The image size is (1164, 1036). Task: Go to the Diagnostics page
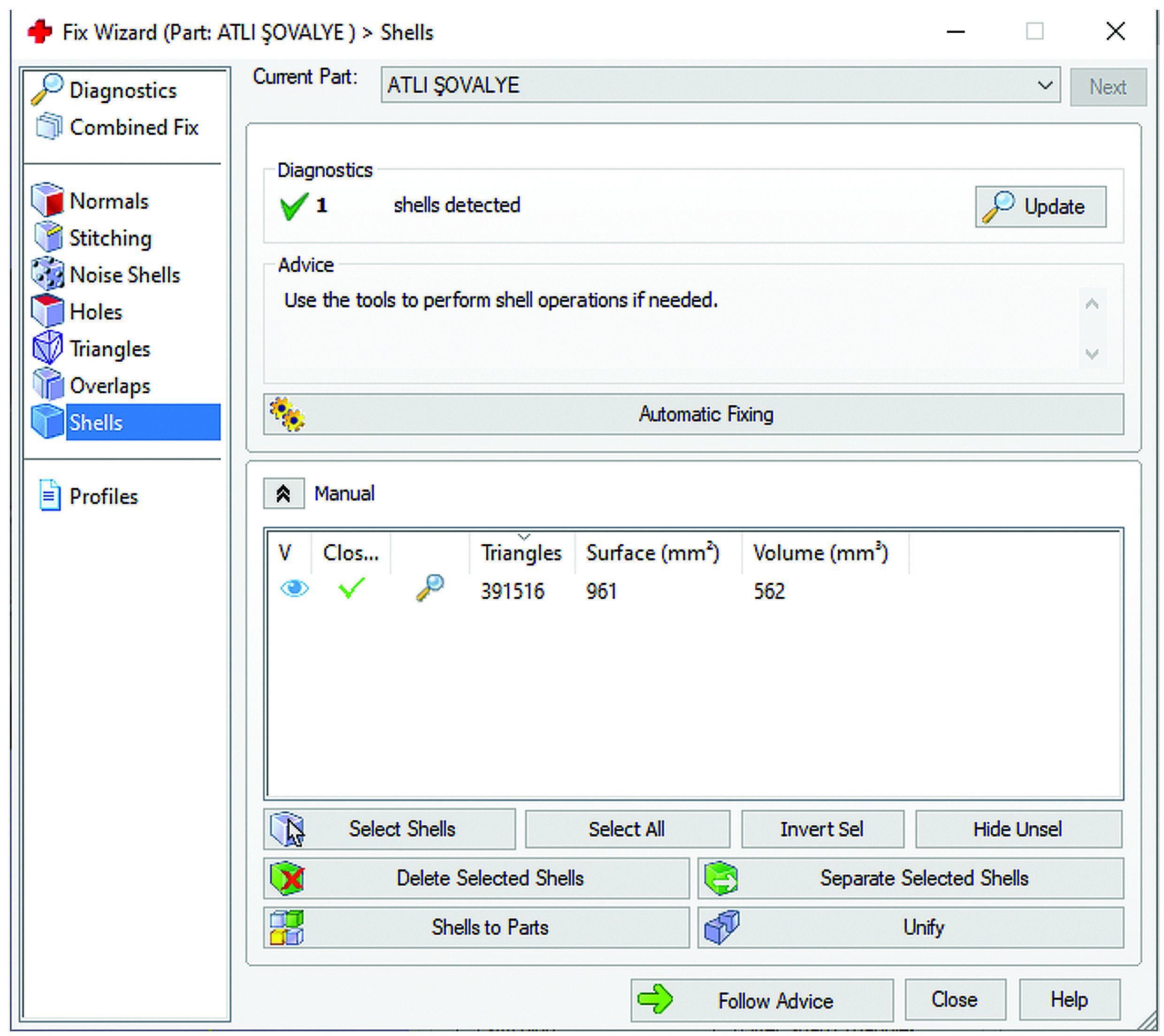click(123, 90)
